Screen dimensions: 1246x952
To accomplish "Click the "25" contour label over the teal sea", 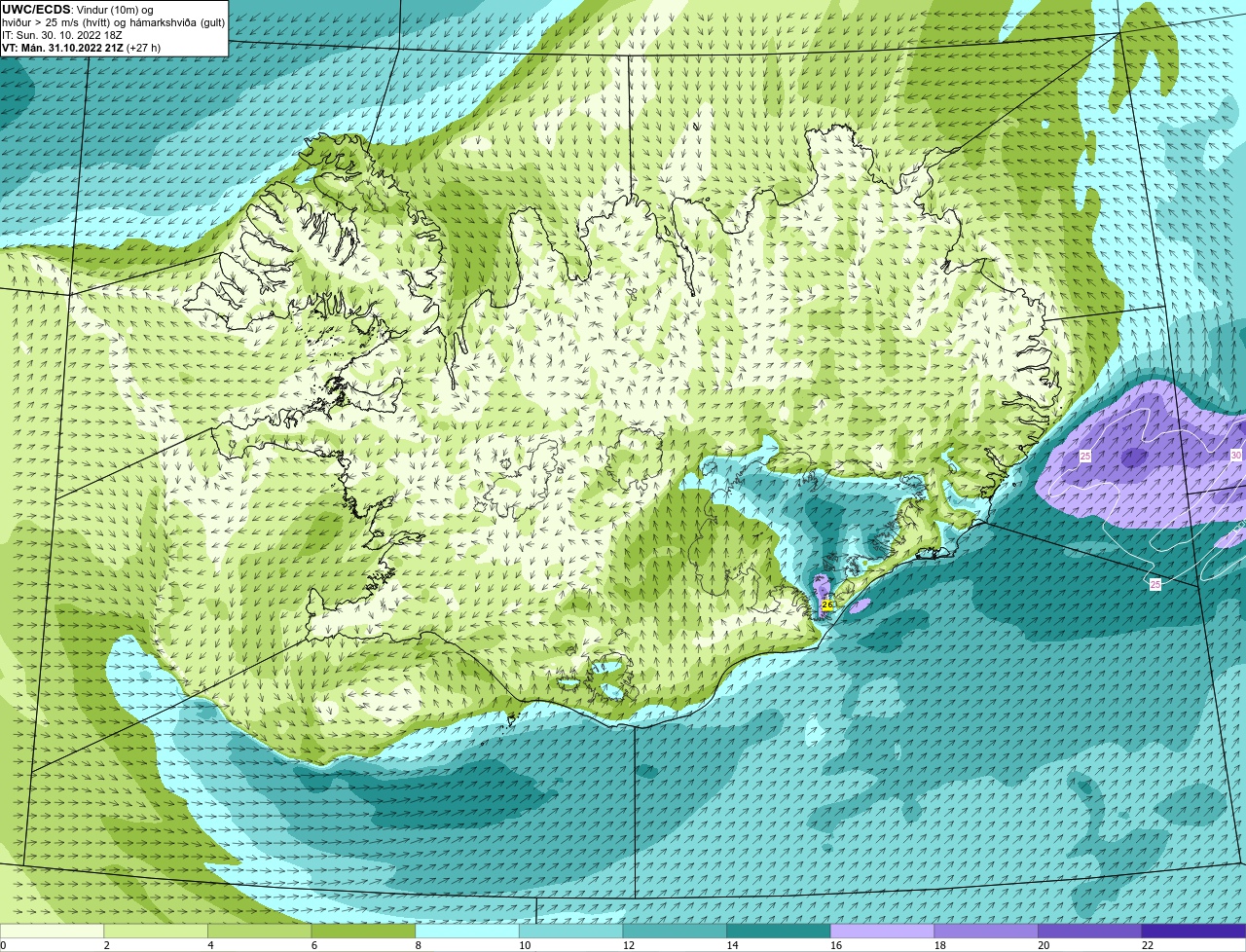I will click(x=1155, y=584).
